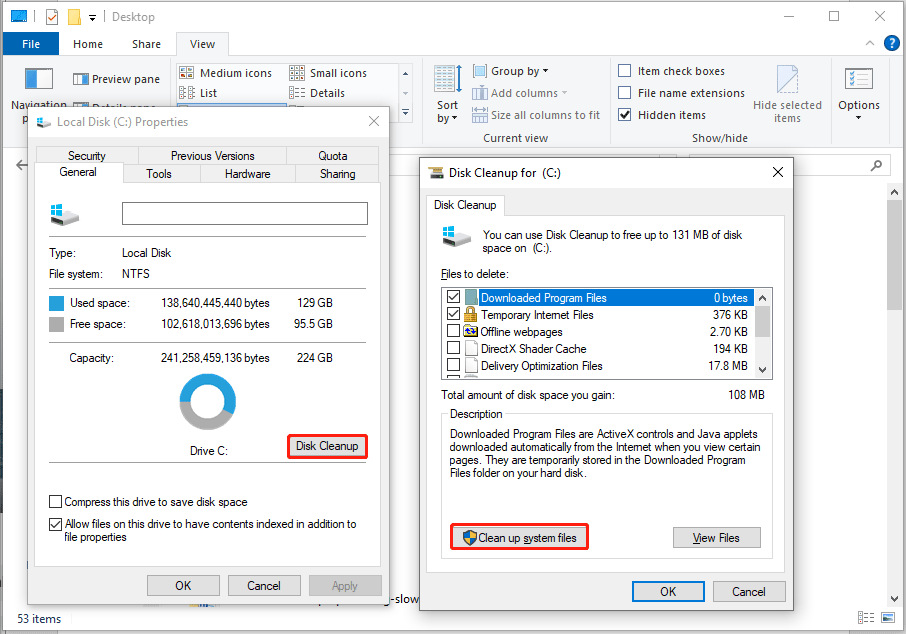Click the layout gallery up arrow

(406, 73)
